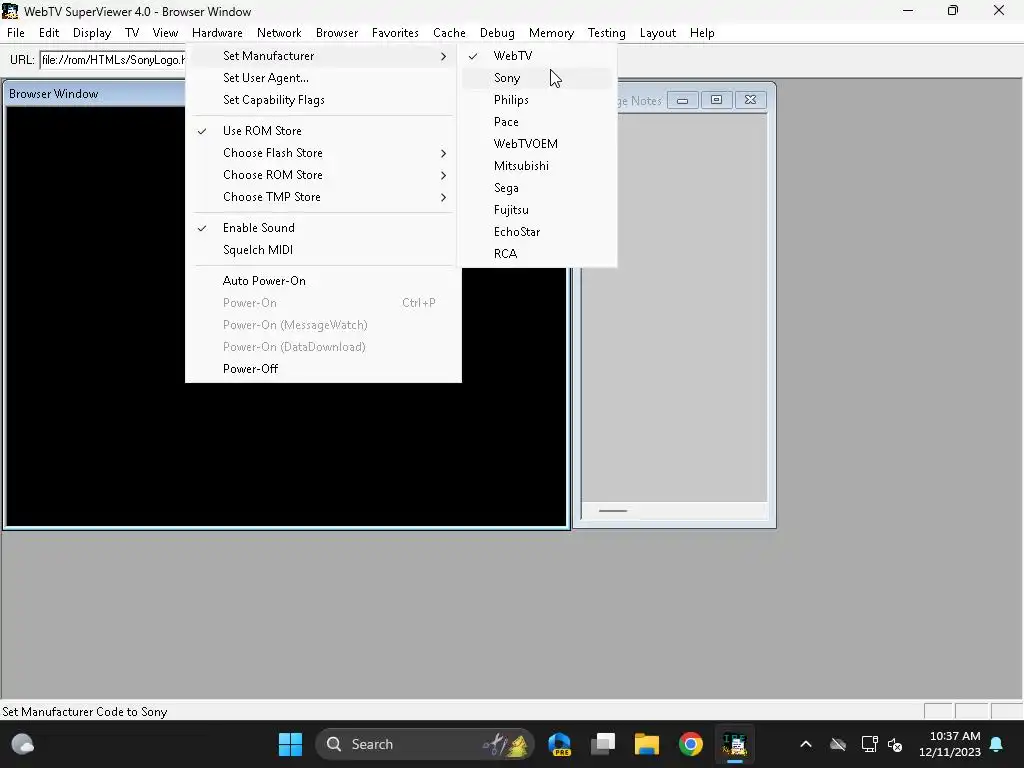
Task: Select WebTVOEM manufacturer entry
Action: 537,144
